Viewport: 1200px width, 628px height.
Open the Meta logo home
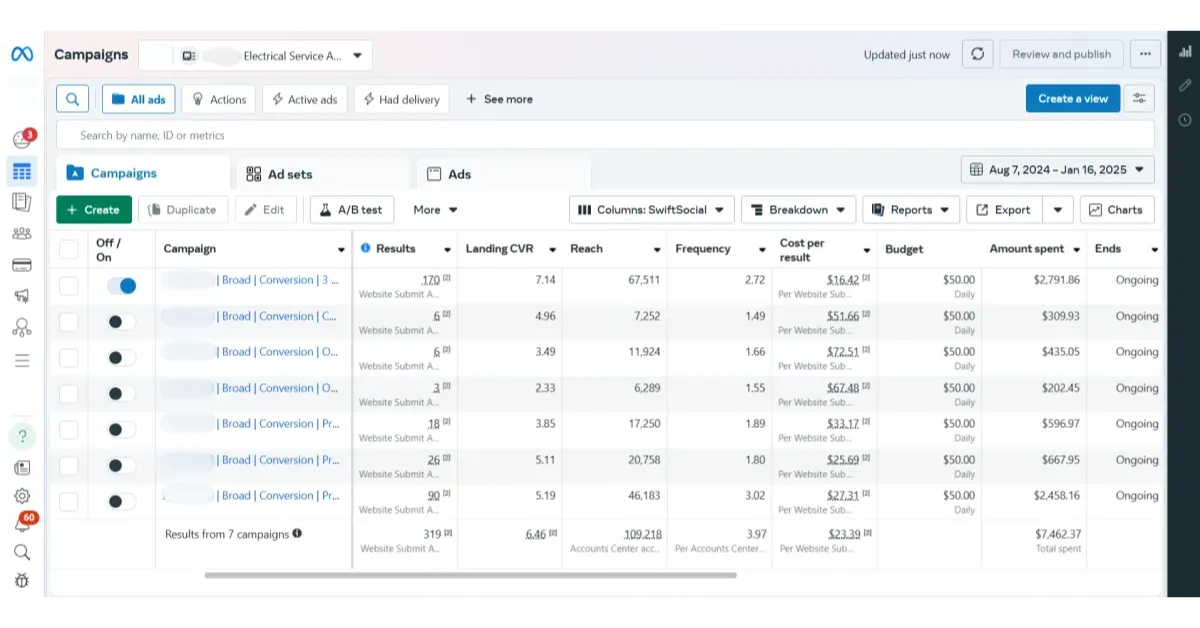(22, 55)
